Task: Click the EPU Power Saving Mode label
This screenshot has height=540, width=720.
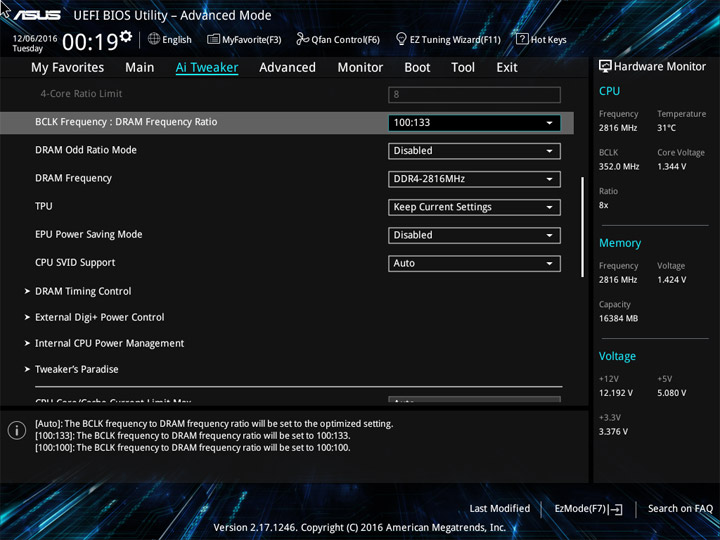Action: 89,234
